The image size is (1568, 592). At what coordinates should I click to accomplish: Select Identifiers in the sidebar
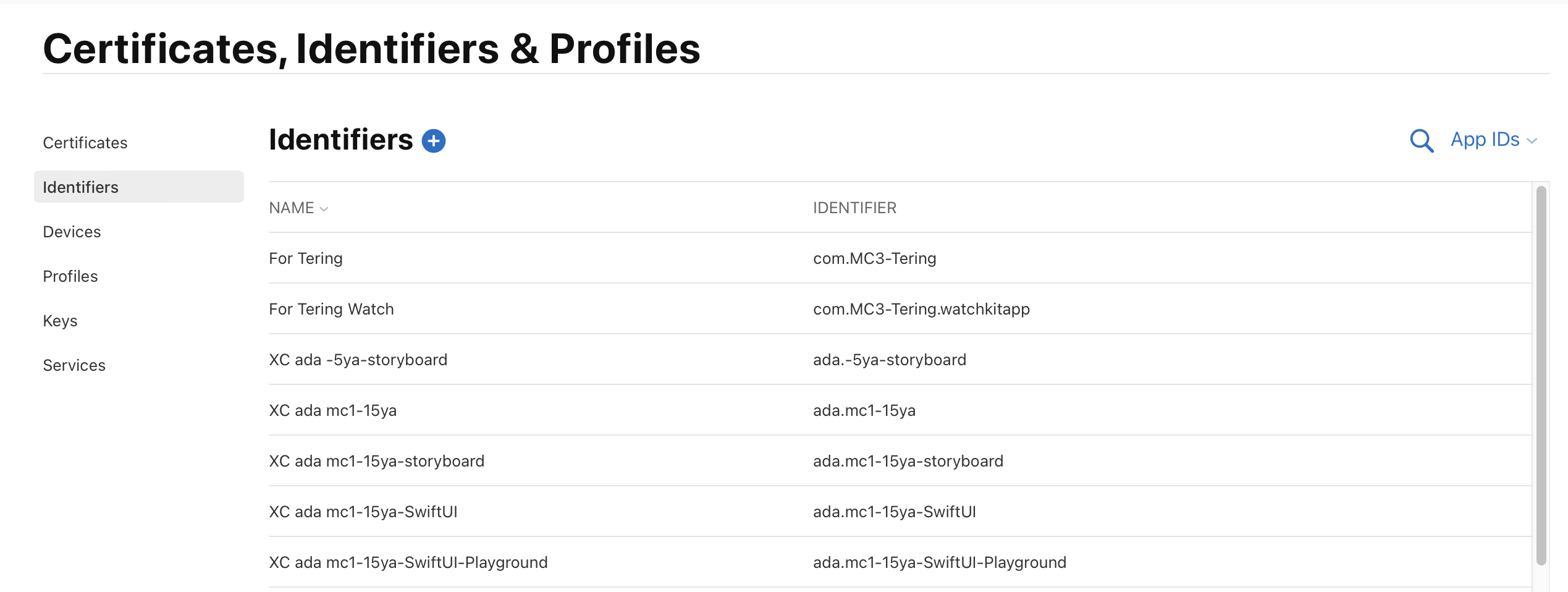click(139, 187)
